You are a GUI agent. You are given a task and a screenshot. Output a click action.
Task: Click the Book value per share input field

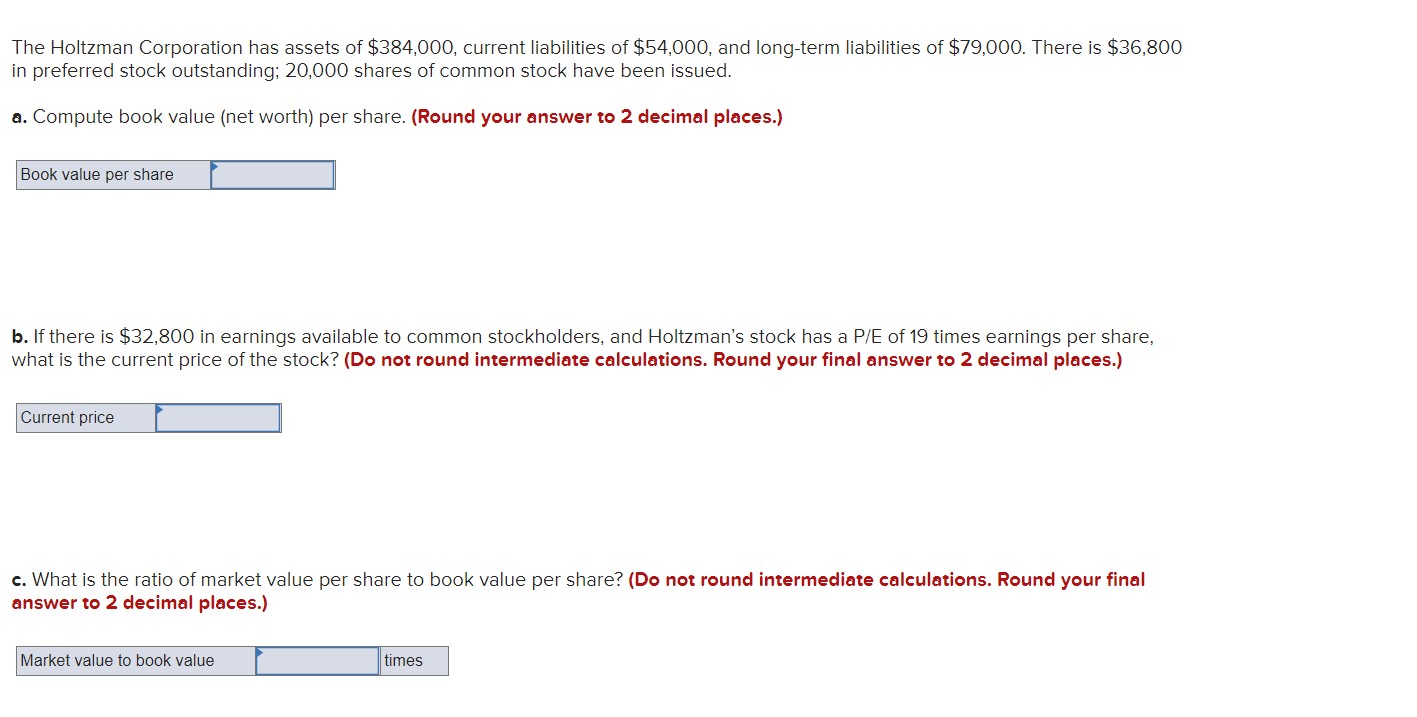[x=272, y=174]
